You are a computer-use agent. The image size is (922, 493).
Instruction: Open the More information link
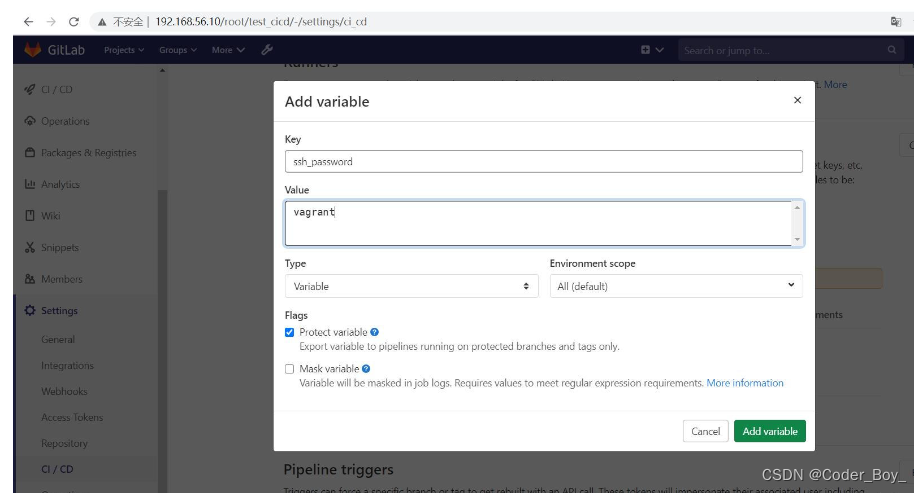tap(745, 383)
